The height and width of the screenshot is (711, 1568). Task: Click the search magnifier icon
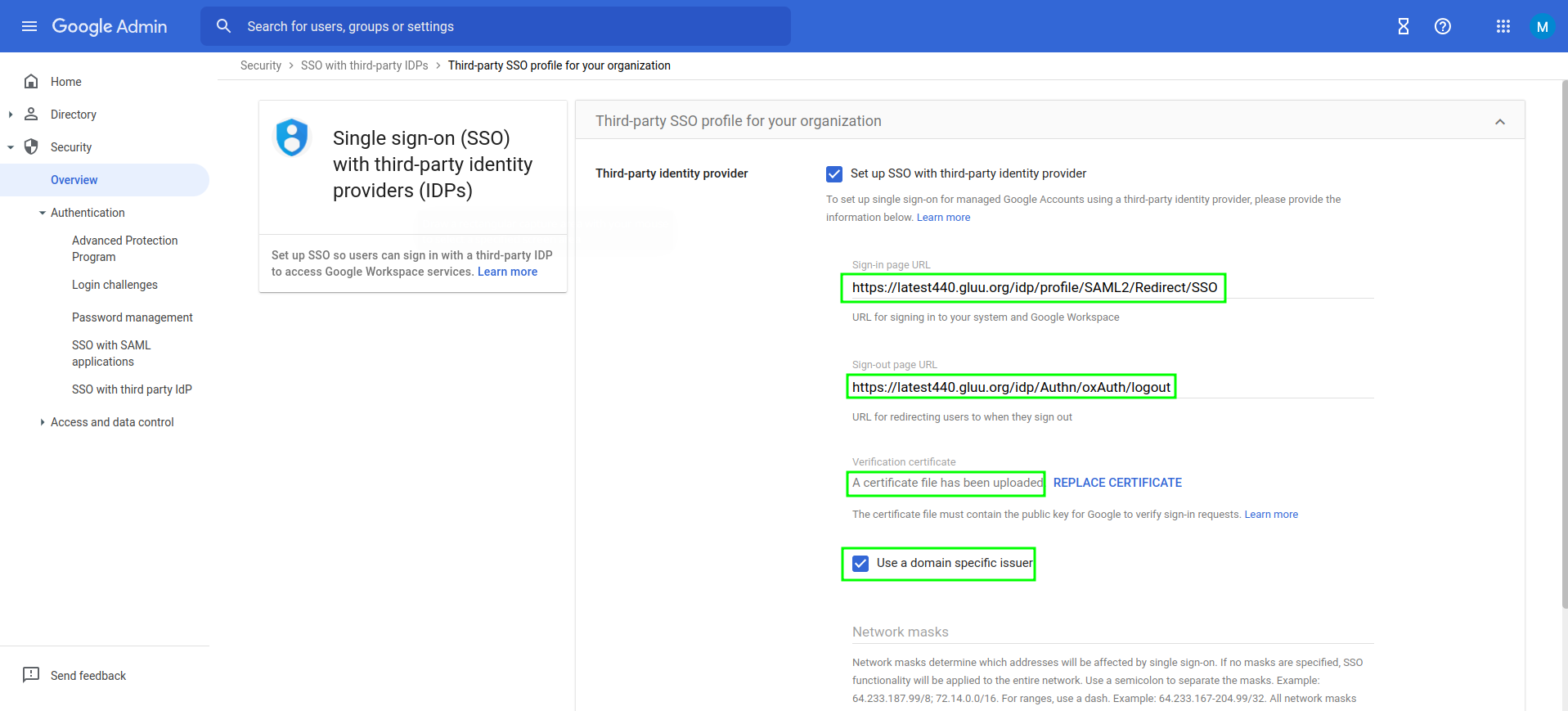(x=223, y=26)
